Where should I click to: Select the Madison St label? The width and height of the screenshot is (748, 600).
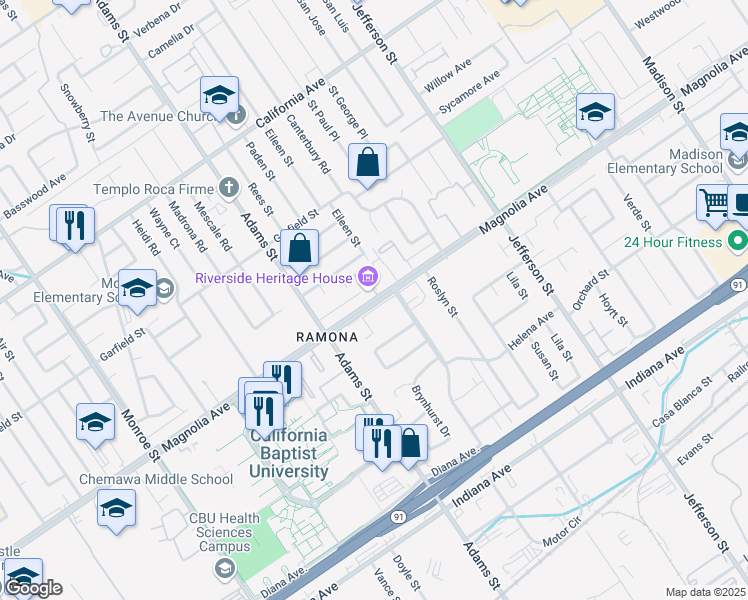663,85
